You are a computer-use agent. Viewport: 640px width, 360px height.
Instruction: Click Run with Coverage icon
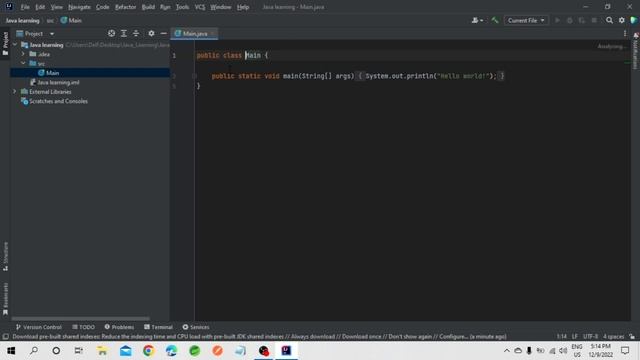point(582,20)
